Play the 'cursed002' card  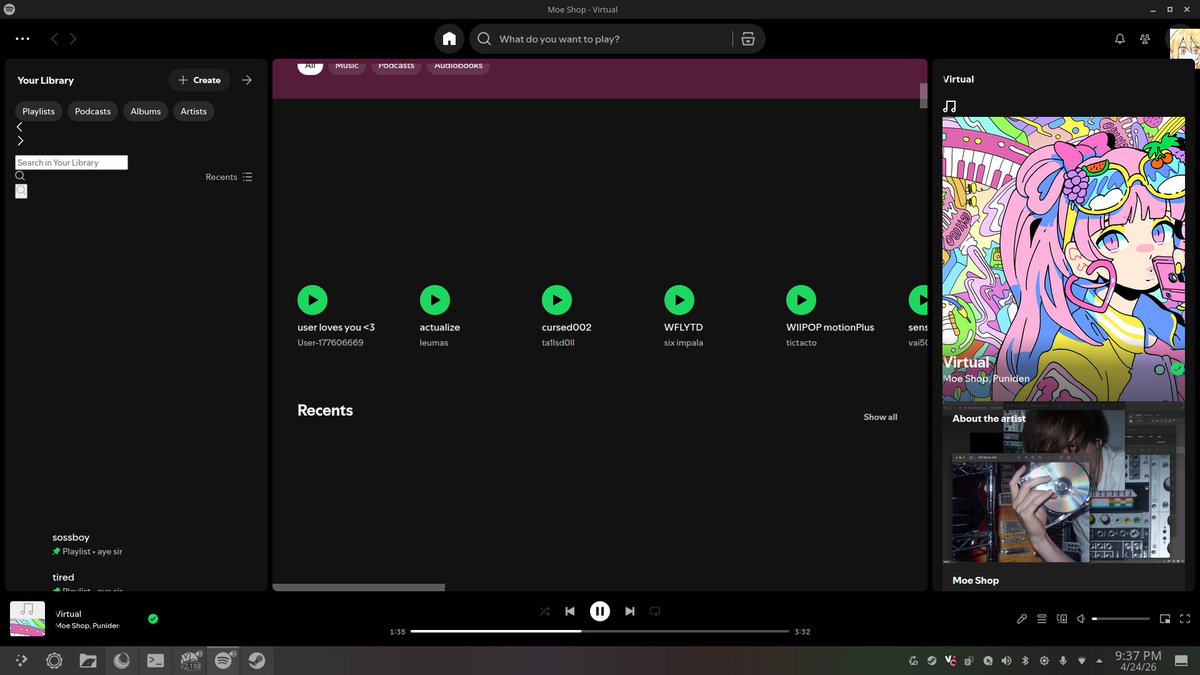pyautogui.click(x=556, y=299)
